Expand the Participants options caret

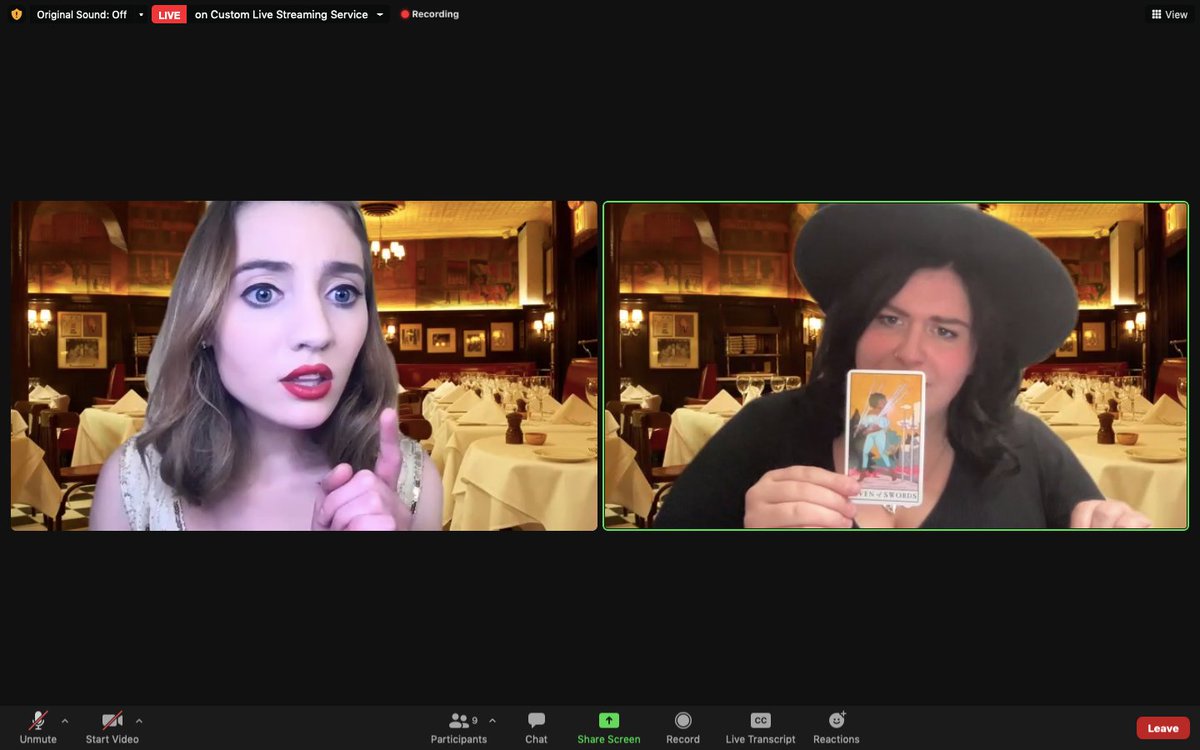(492, 721)
